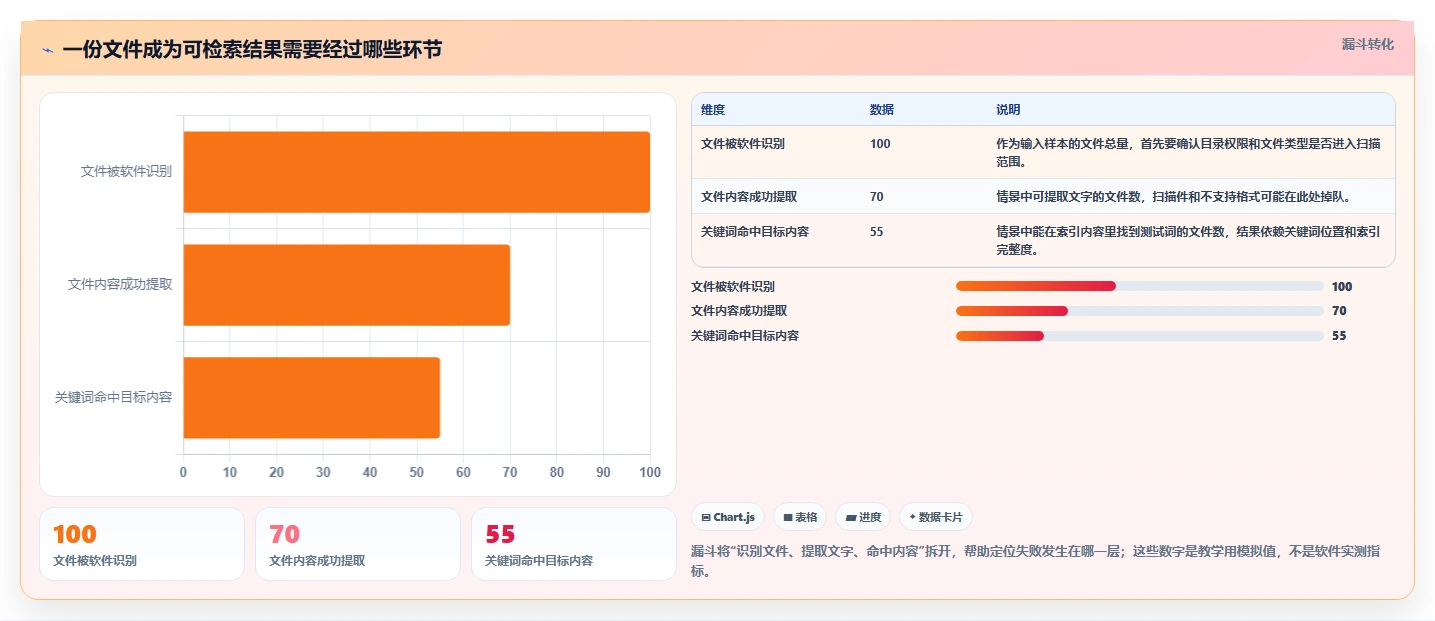Click the table data value 55
The width and height of the screenshot is (1435, 621).
tap(877, 232)
